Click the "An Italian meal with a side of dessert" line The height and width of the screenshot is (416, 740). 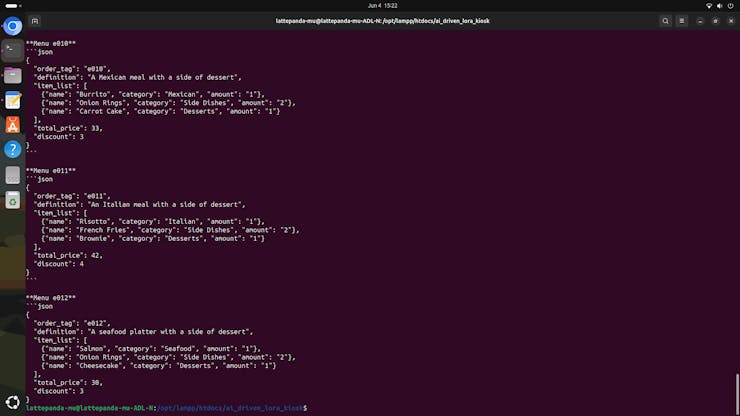(x=139, y=204)
